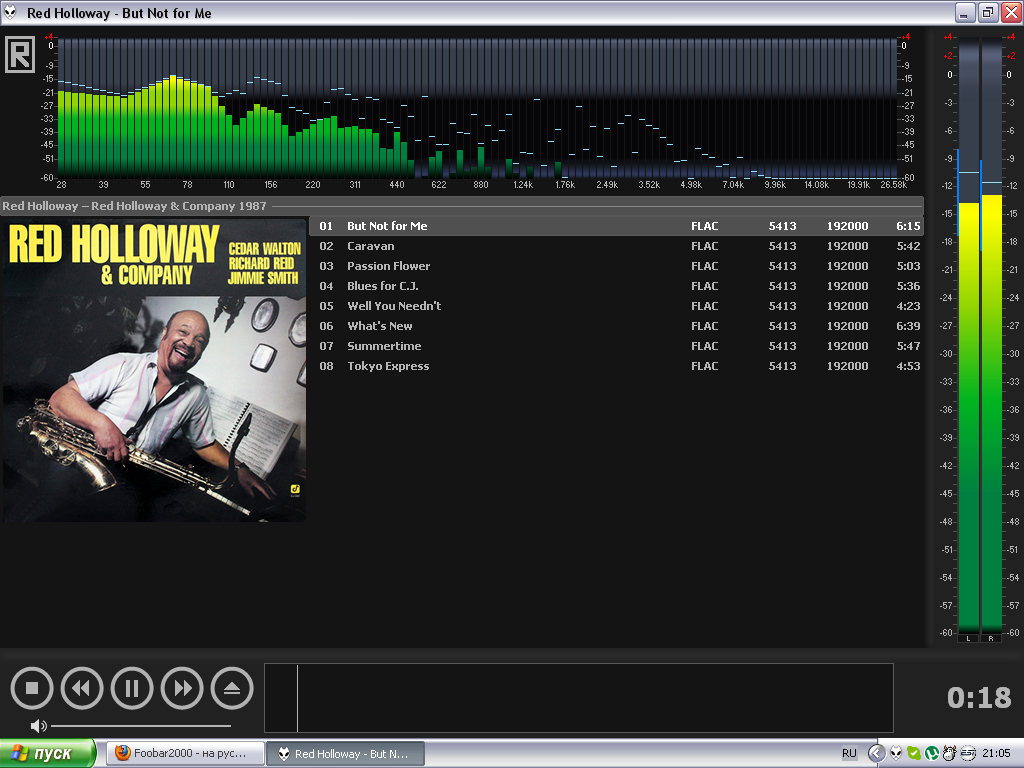1024x768 pixels.
Task: Mute audio via the speaker icon
Action: click(x=39, y=726)
